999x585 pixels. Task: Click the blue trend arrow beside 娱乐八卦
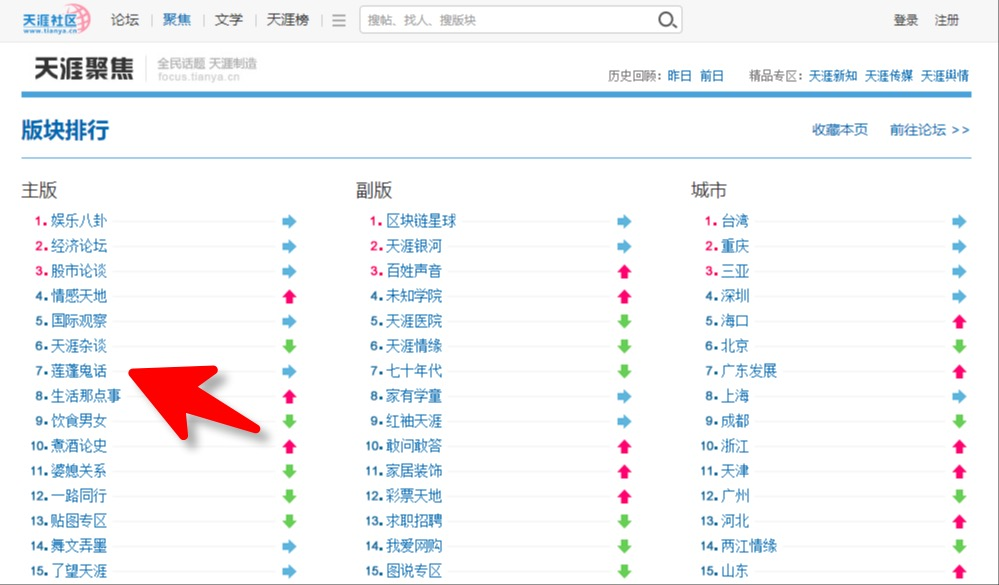point(289,220)
